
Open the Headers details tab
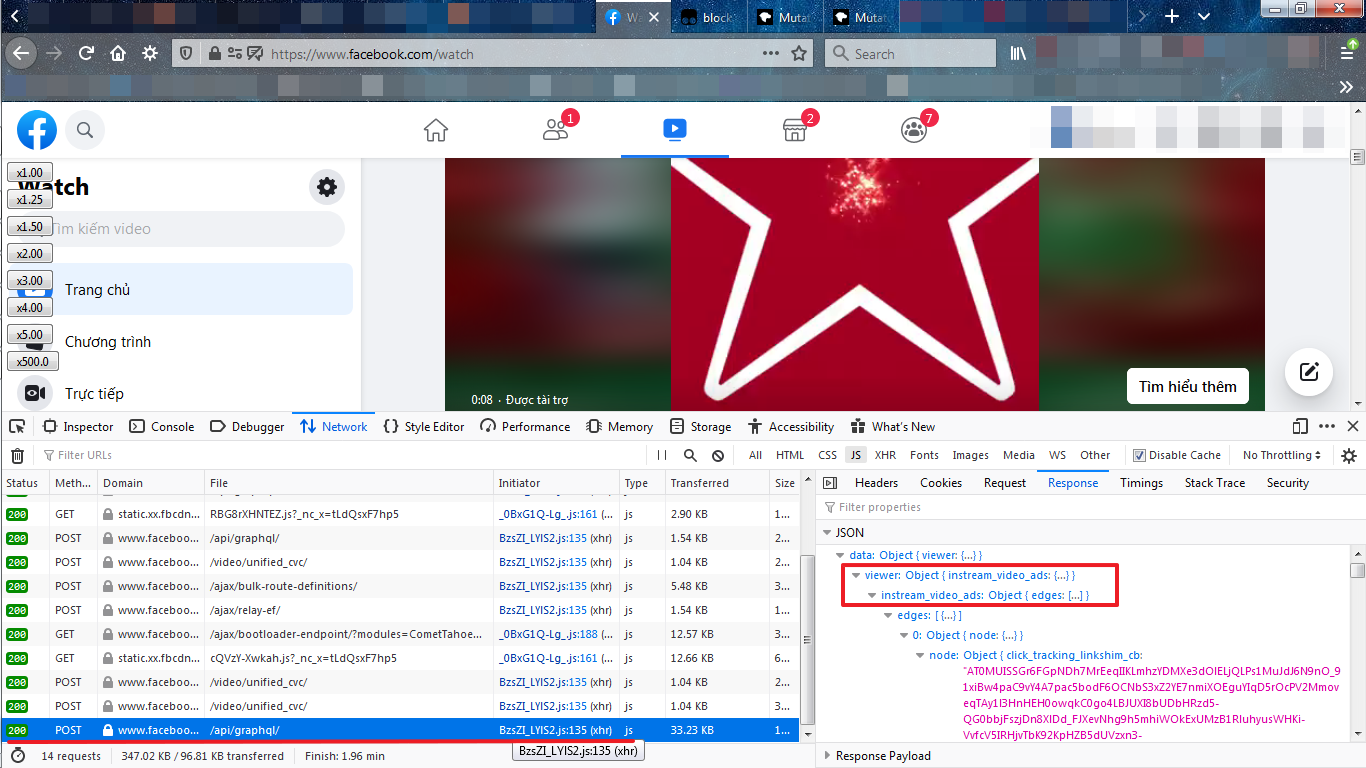pyautogui.click(x=876, y=483)
